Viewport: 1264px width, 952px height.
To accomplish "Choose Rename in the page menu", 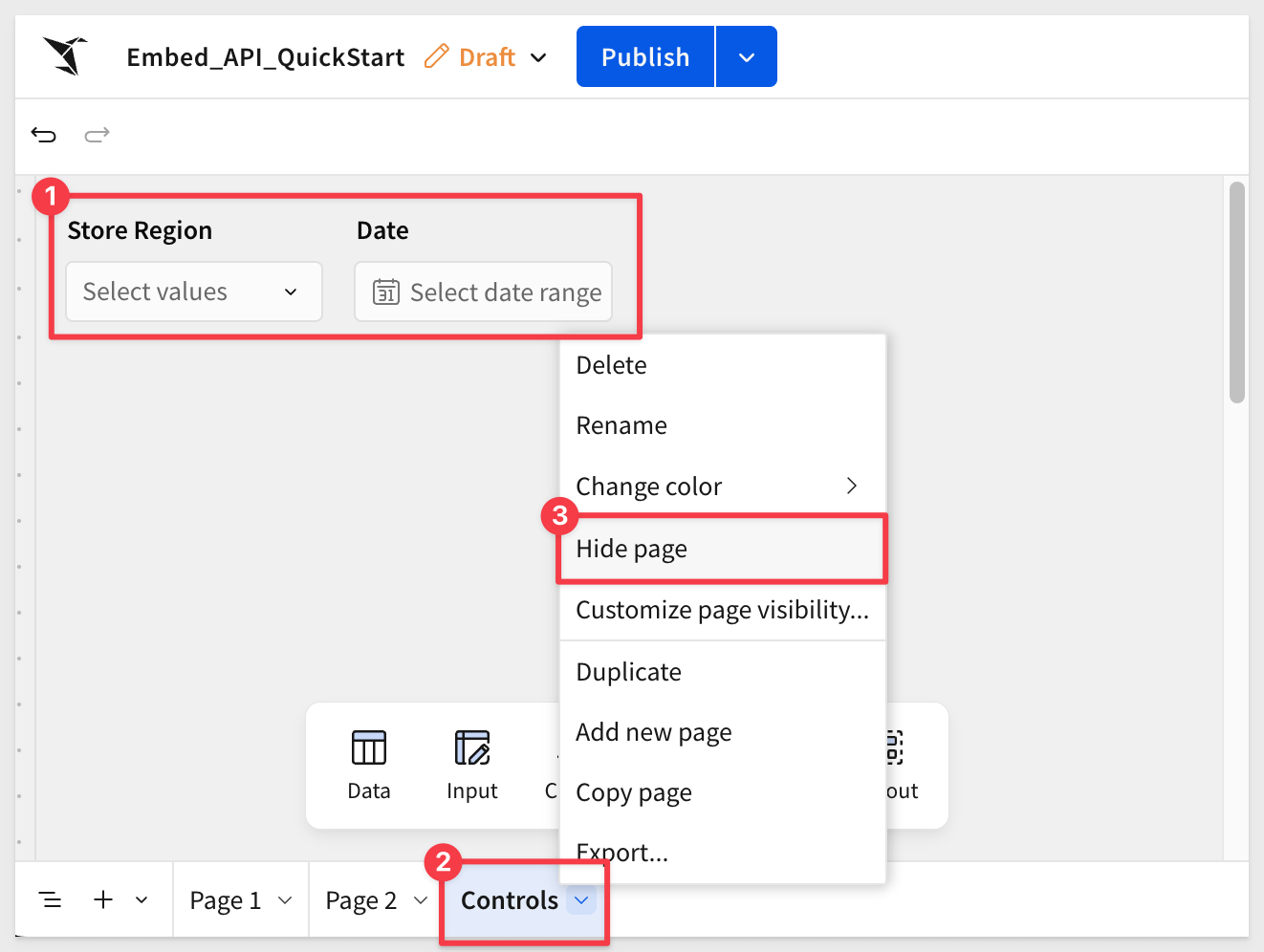I will (621, 425).
